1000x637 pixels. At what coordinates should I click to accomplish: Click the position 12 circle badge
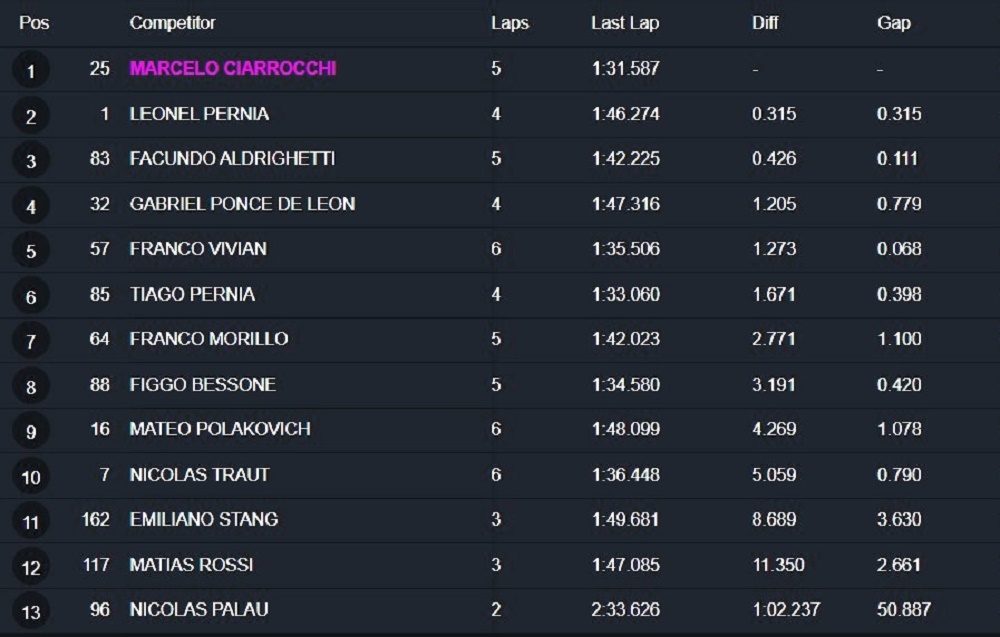[31, 567]
